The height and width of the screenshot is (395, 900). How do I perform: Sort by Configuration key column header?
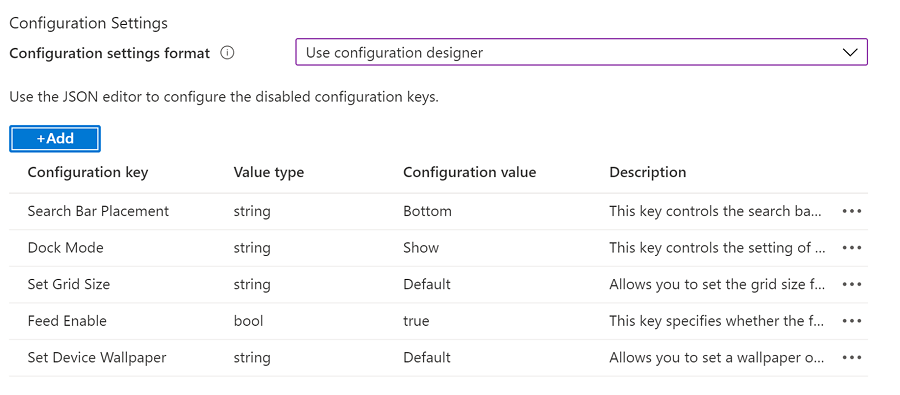point(88,172)
